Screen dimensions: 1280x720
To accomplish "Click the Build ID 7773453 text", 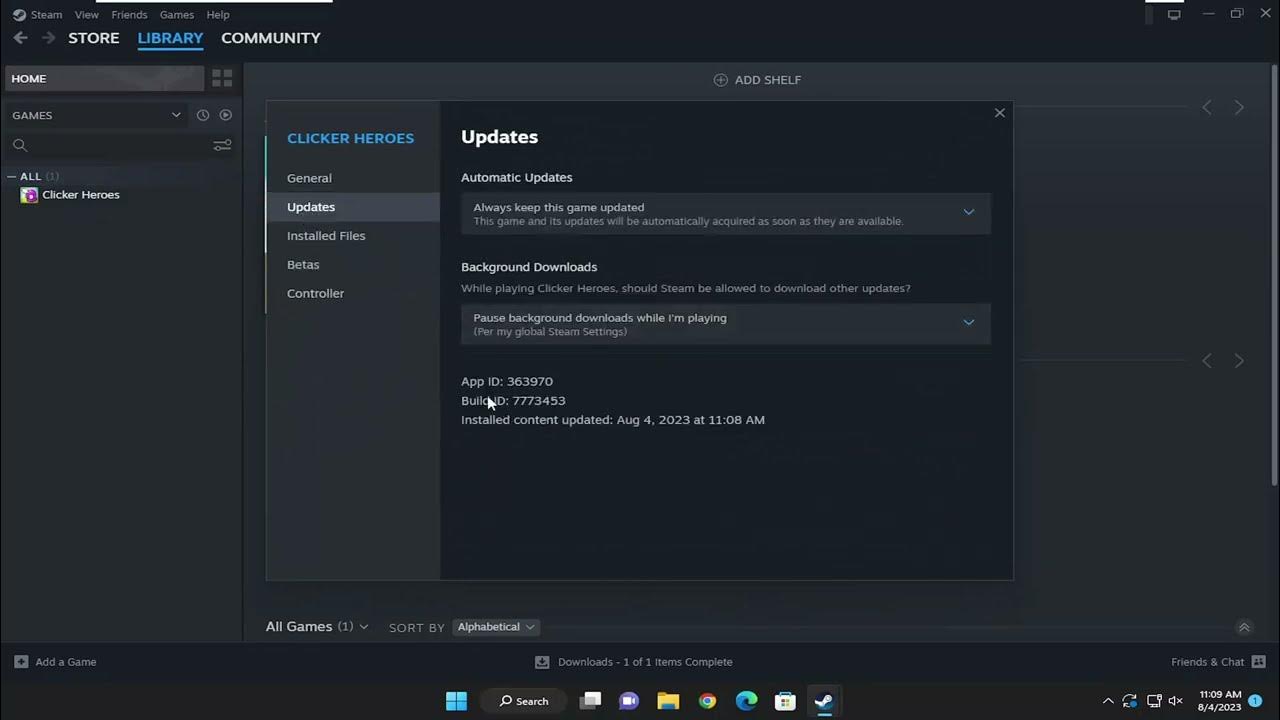I will pos(513,400).
